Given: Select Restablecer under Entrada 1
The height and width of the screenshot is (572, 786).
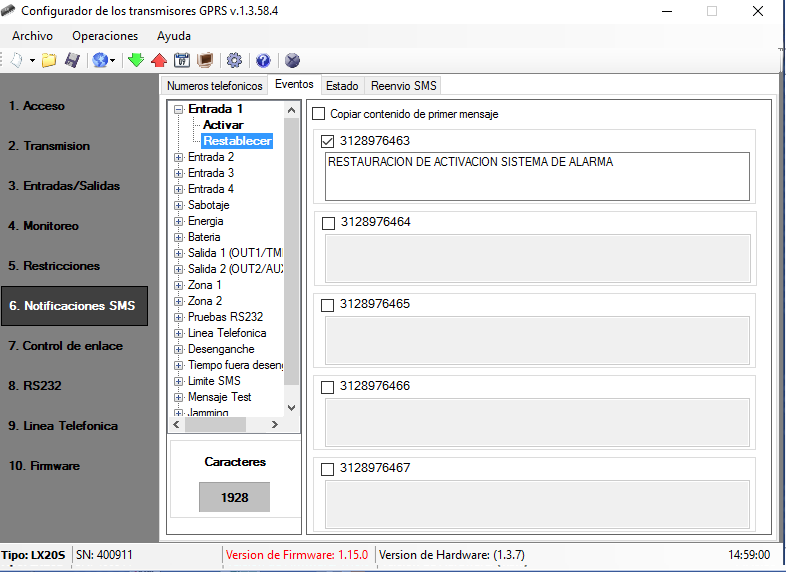Looking at the screenshot, I should click(x=237, y=141).
